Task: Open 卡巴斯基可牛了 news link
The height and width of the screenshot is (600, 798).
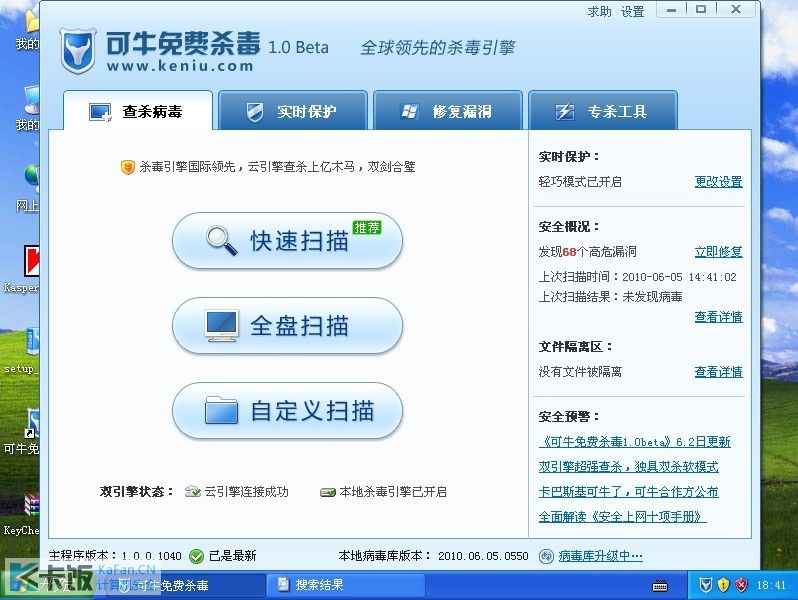Action: click(x=629, y=492)
